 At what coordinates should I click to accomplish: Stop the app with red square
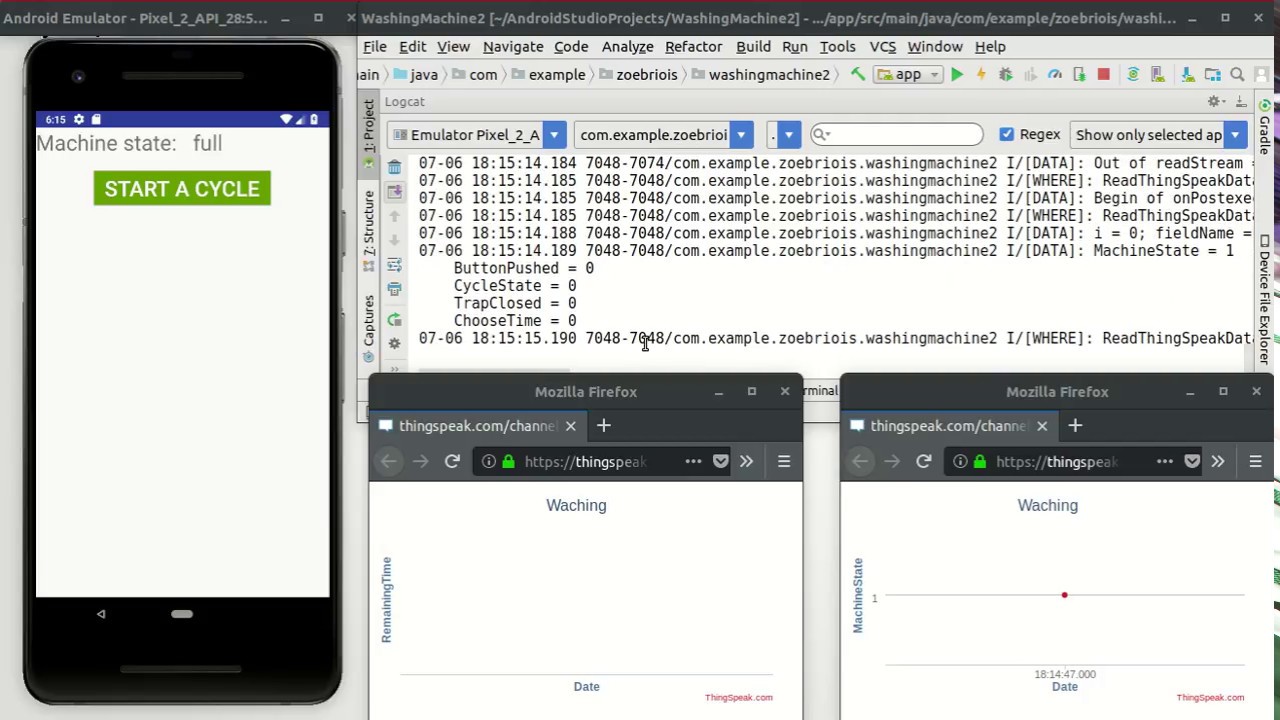(1103, 75)
